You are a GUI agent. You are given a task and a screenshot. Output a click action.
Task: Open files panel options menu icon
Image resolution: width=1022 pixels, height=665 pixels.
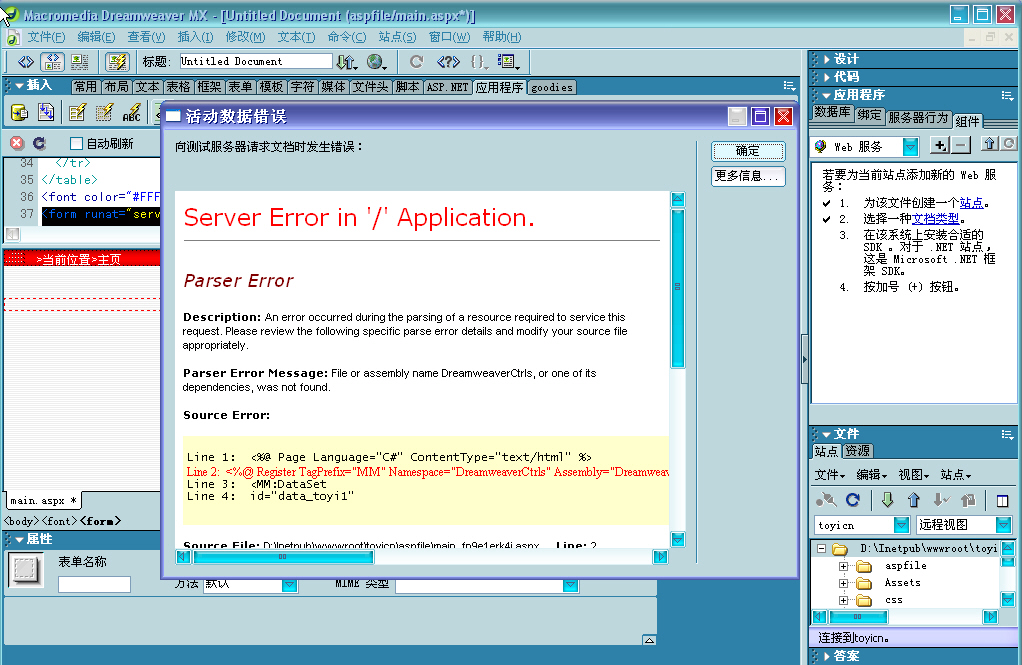tap(1008, 434)
